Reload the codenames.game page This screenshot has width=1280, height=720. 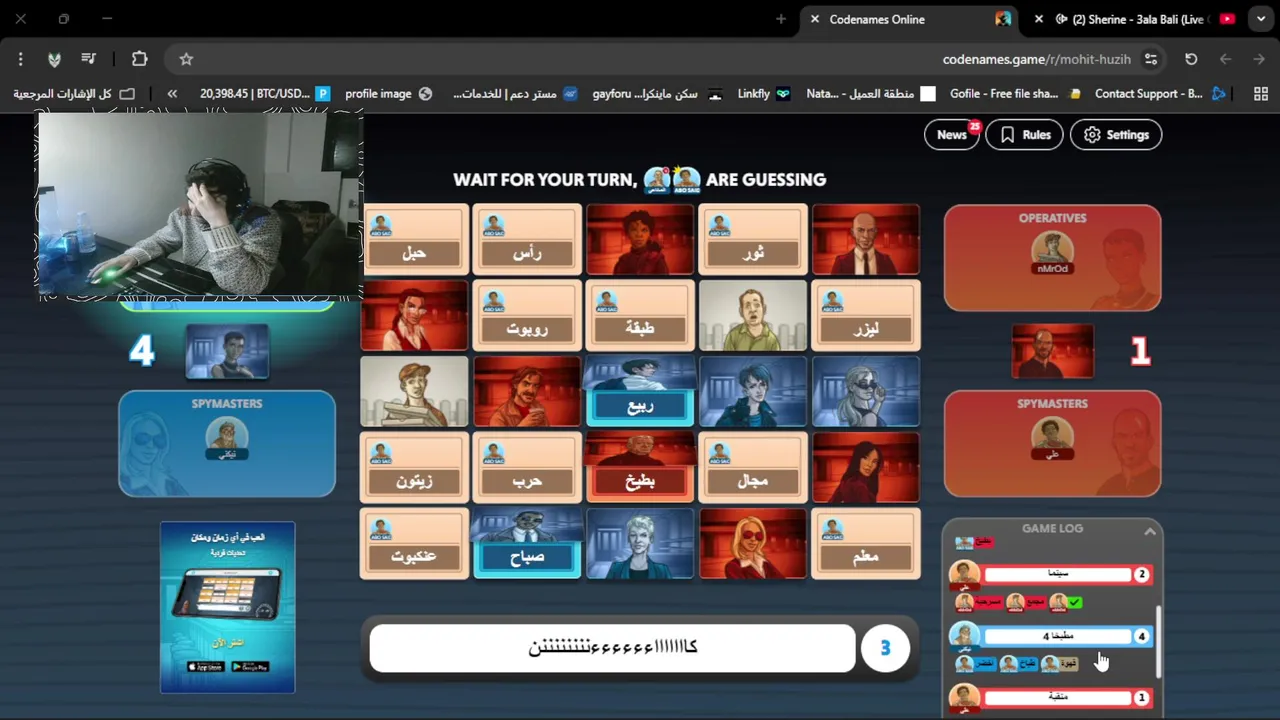[1191, 59]
